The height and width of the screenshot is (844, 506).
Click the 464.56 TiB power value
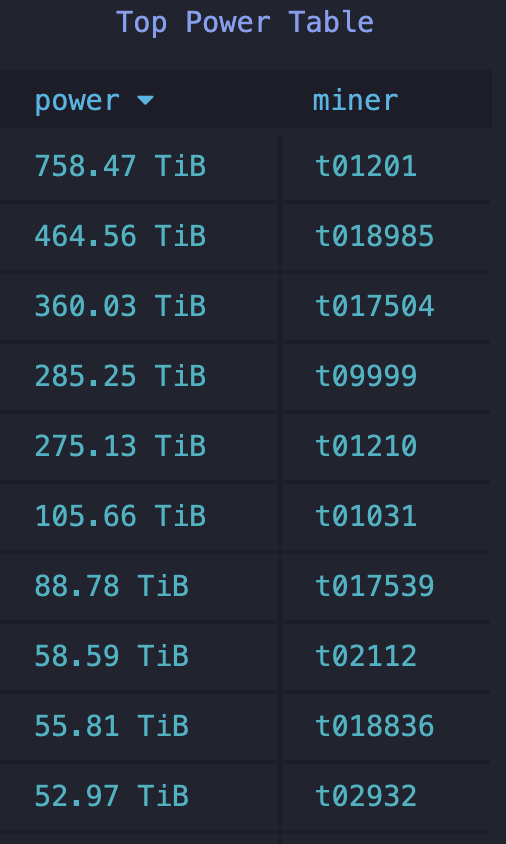120,236
